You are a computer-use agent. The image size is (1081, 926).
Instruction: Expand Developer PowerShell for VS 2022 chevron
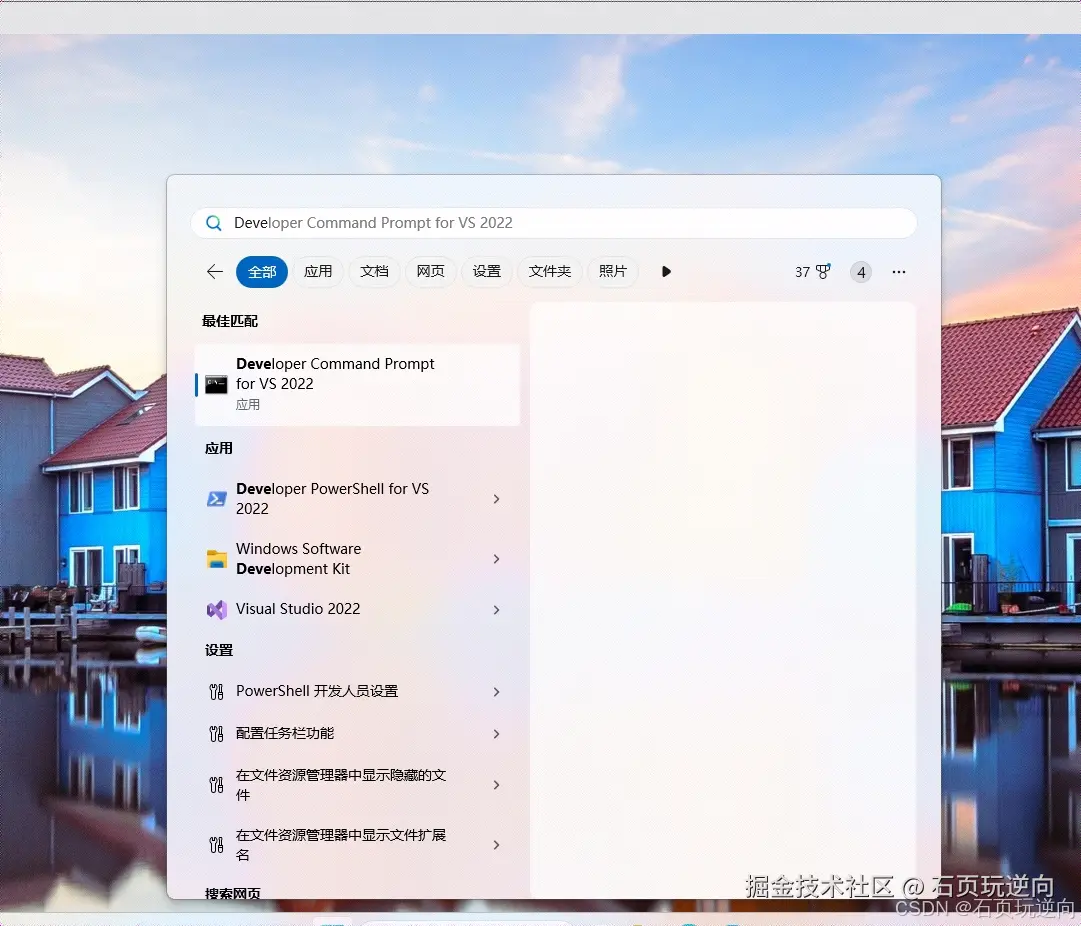(496, 499)
